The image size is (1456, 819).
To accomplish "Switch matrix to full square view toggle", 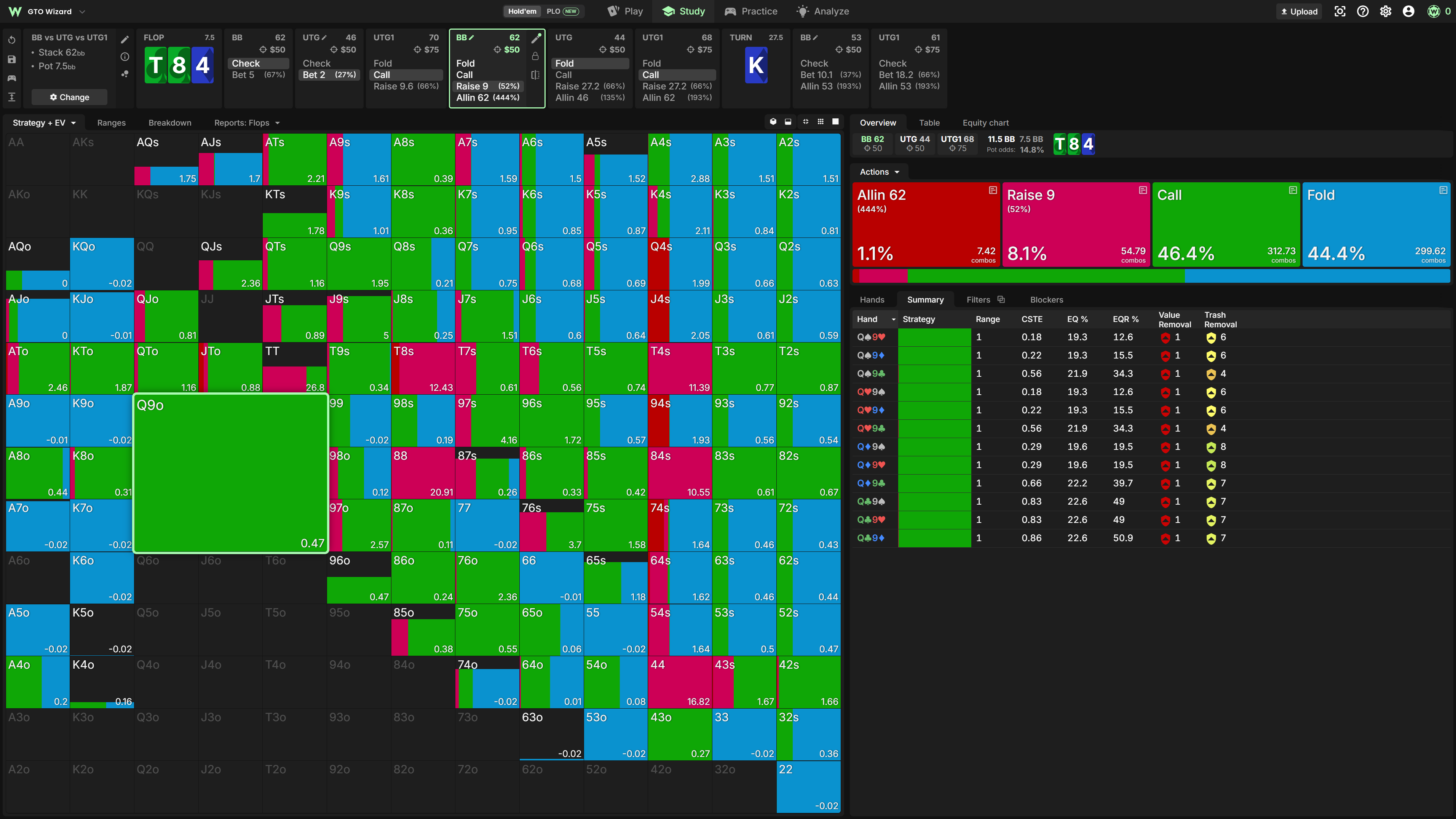I will [x=835, y=122].
